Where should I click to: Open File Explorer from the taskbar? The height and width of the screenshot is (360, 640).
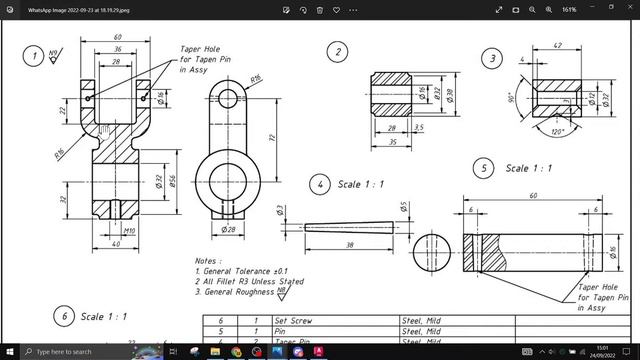[x=215, y=351]
